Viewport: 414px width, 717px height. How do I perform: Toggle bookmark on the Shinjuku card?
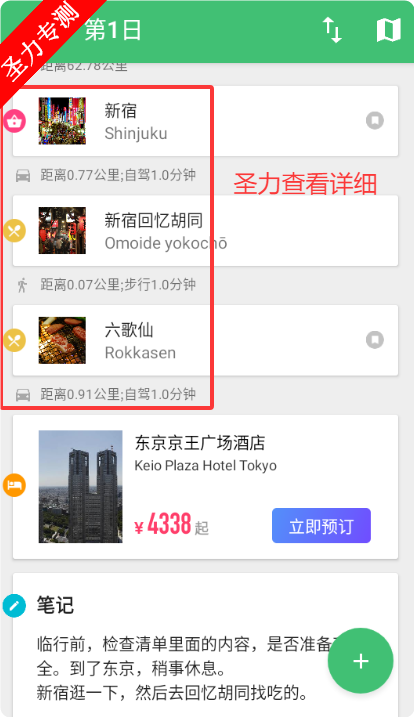click(x=375, y=121)
